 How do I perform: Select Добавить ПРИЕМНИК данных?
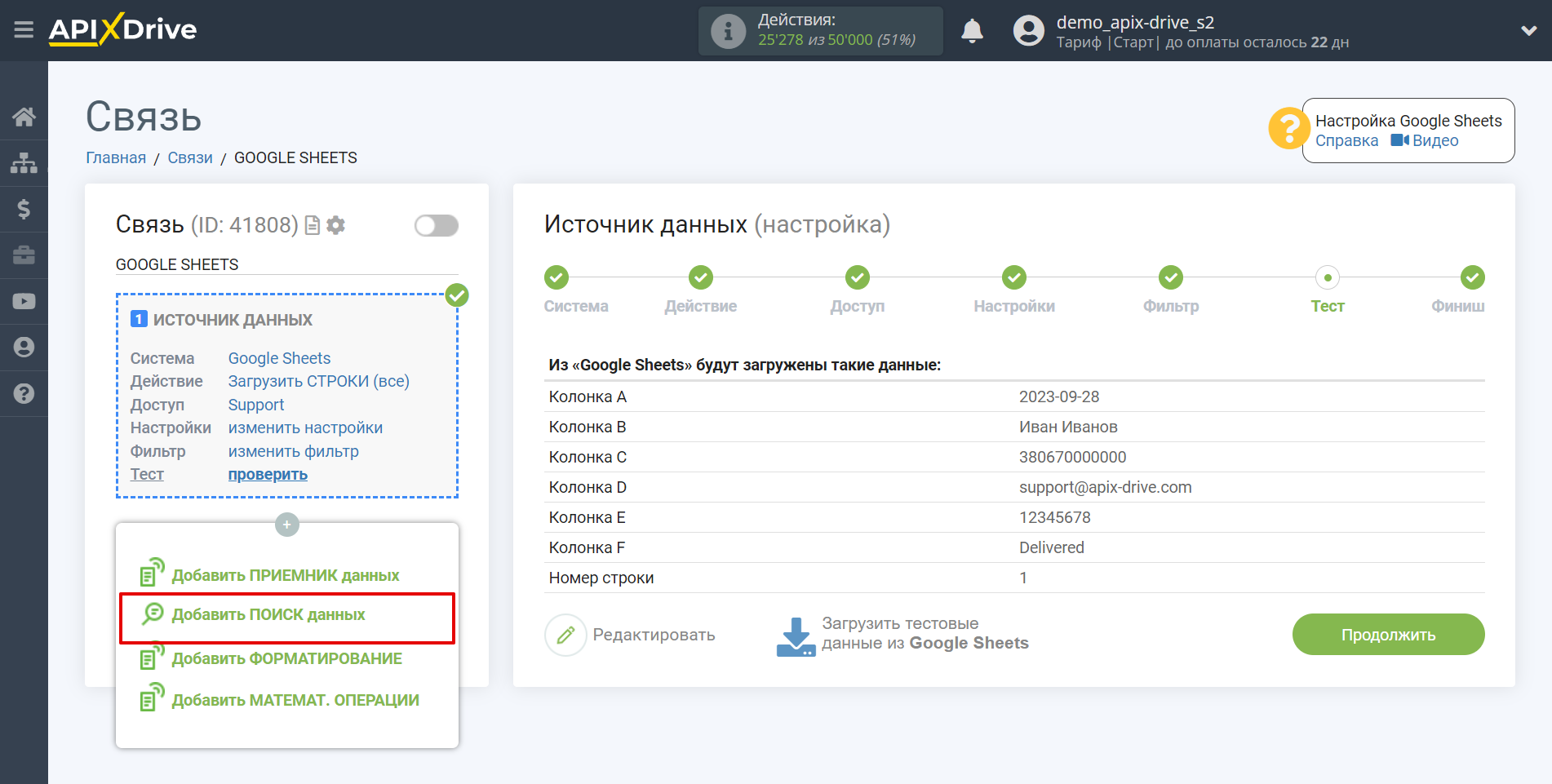click(269, 574)
